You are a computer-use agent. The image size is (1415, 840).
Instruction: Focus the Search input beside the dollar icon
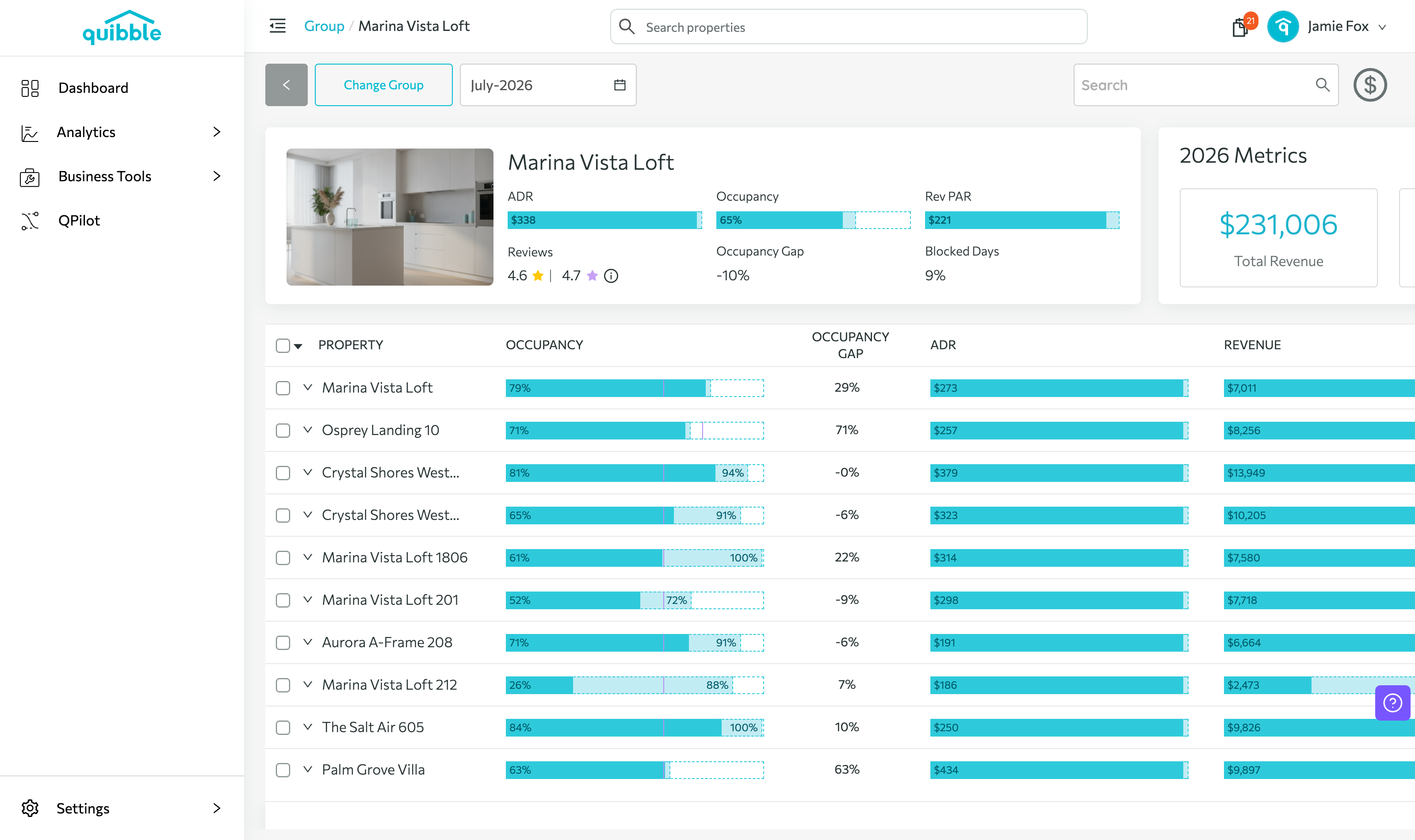1205,85
